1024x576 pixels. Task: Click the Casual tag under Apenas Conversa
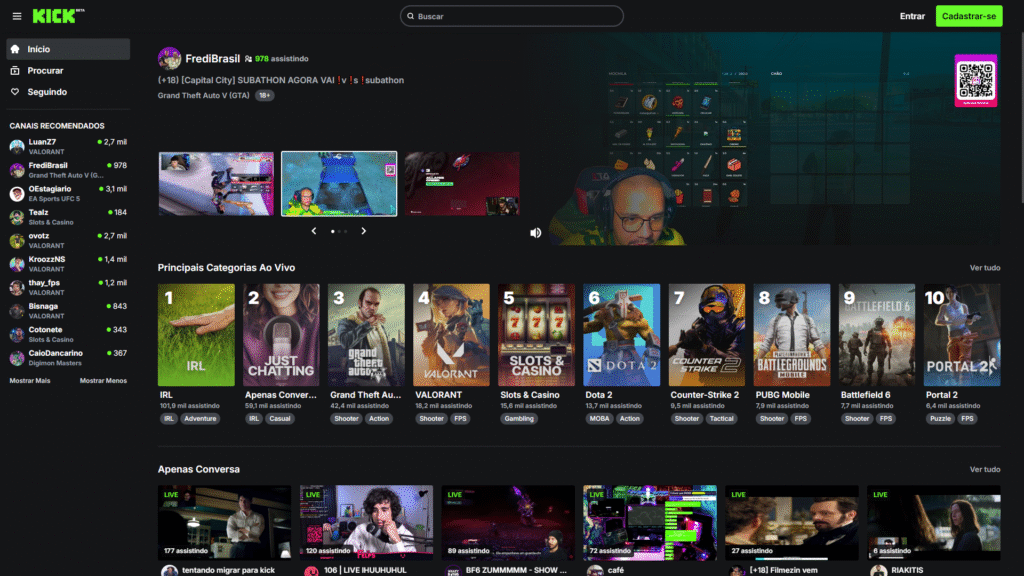pos(280,419)
